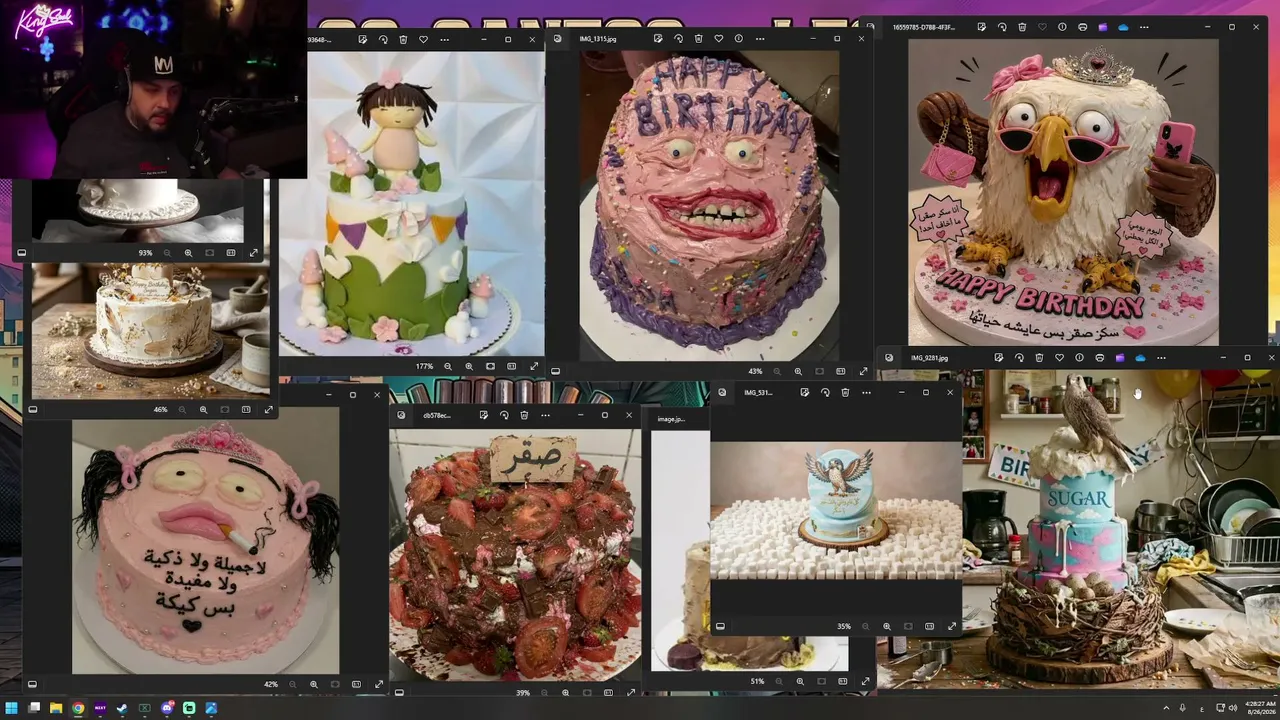The width and height of the screenshot is (1280, 720).
Task: Delete the image in the IMG_531 window
Action: [845, 393]
